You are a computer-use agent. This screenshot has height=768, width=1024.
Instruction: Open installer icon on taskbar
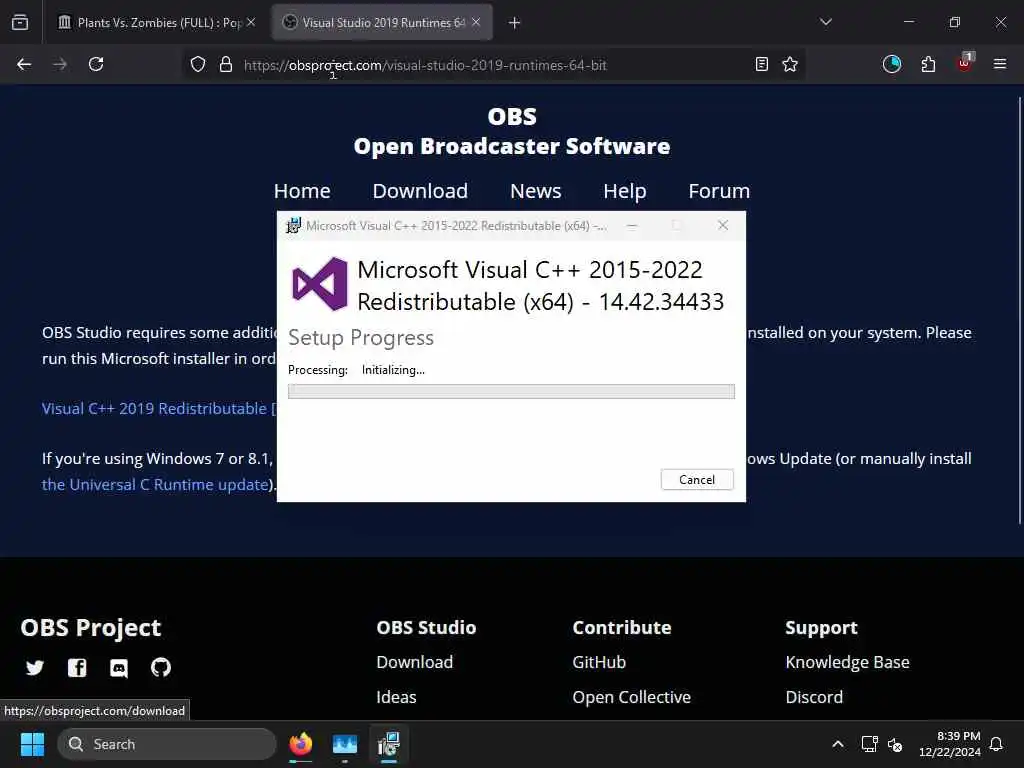pyautogui.click(x=389, y=744)
